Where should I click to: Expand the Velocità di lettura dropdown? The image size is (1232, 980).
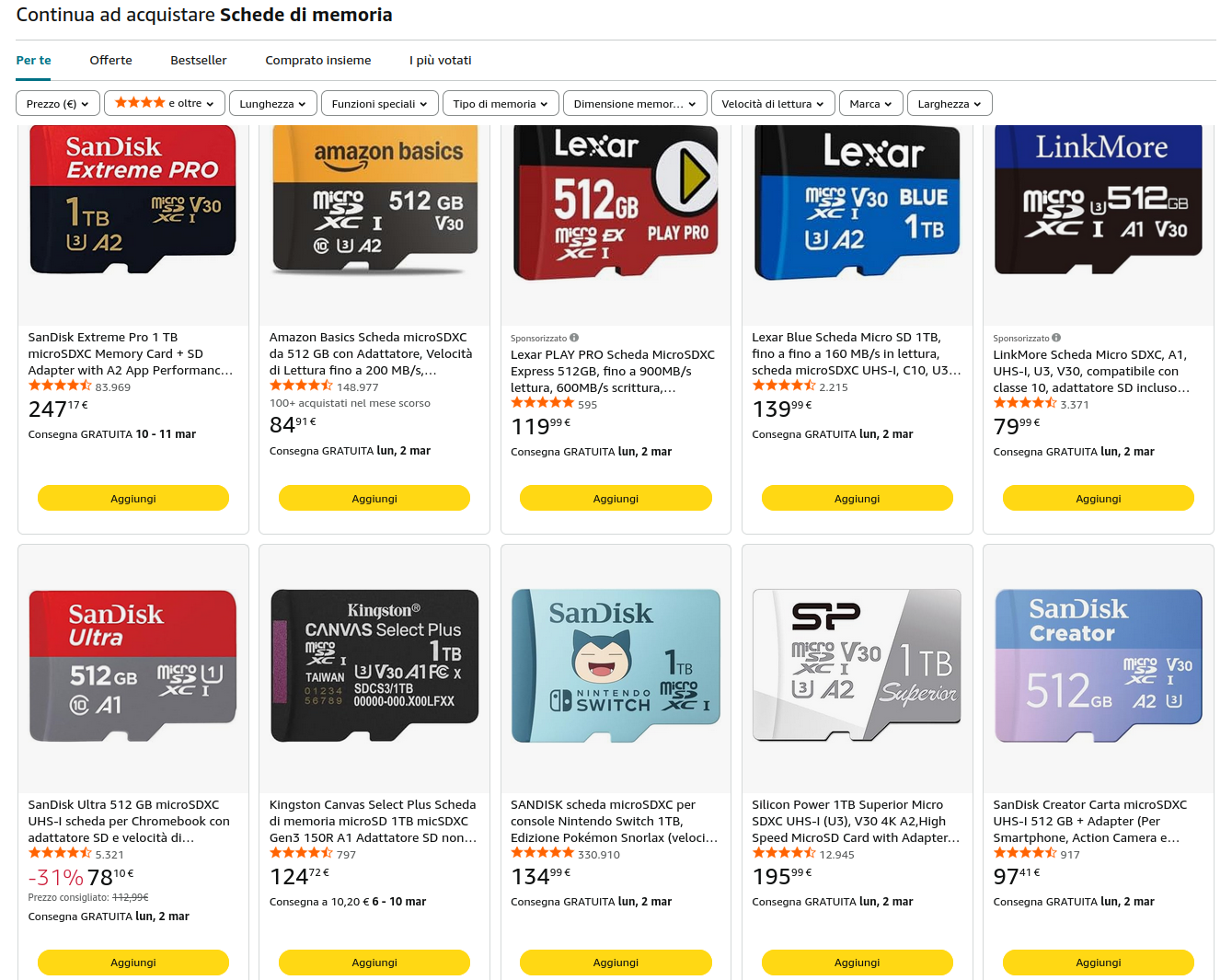[x=772, y=104]
